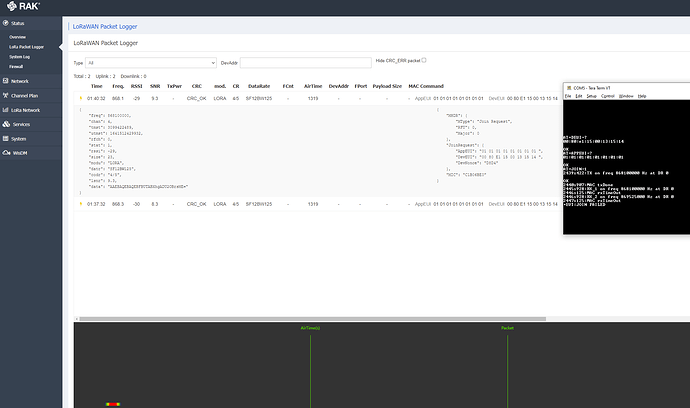Click the WisDM cloud icon

[7, 153]
